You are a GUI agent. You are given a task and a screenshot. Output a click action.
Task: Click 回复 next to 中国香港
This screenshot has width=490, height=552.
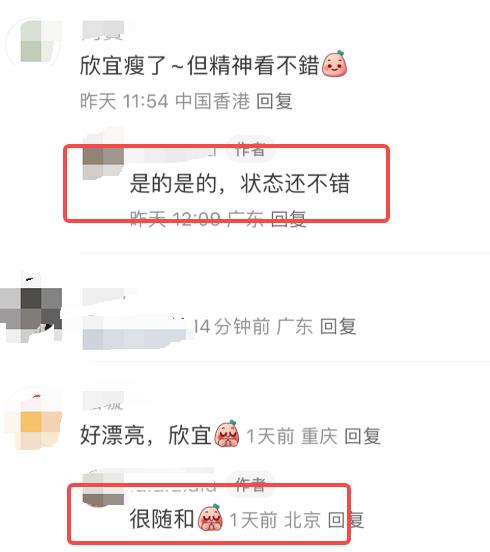coord(274,101)
